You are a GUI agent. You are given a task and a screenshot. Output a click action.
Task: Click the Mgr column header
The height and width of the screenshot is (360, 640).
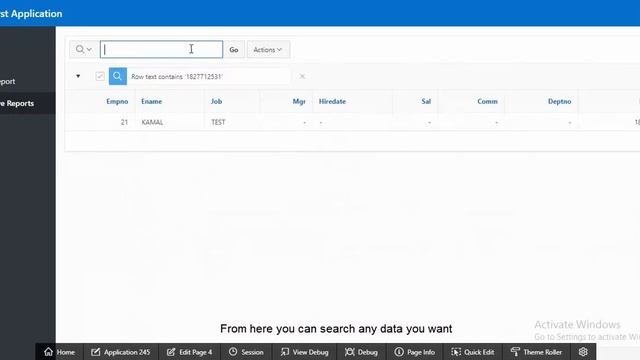299,101
